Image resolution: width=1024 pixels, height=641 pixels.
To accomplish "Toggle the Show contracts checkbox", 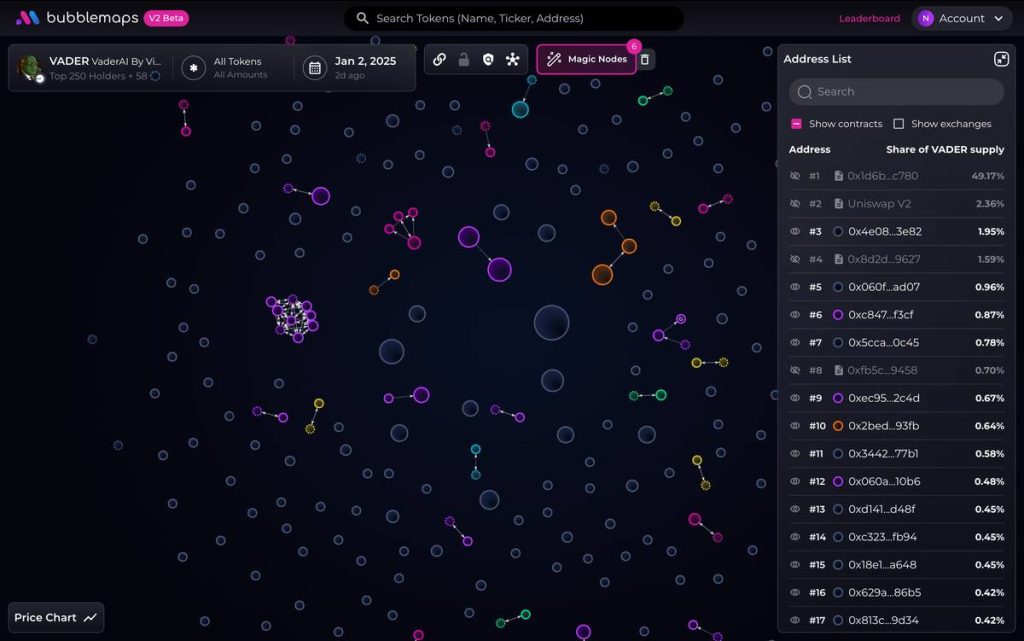I will pos(796,124).
